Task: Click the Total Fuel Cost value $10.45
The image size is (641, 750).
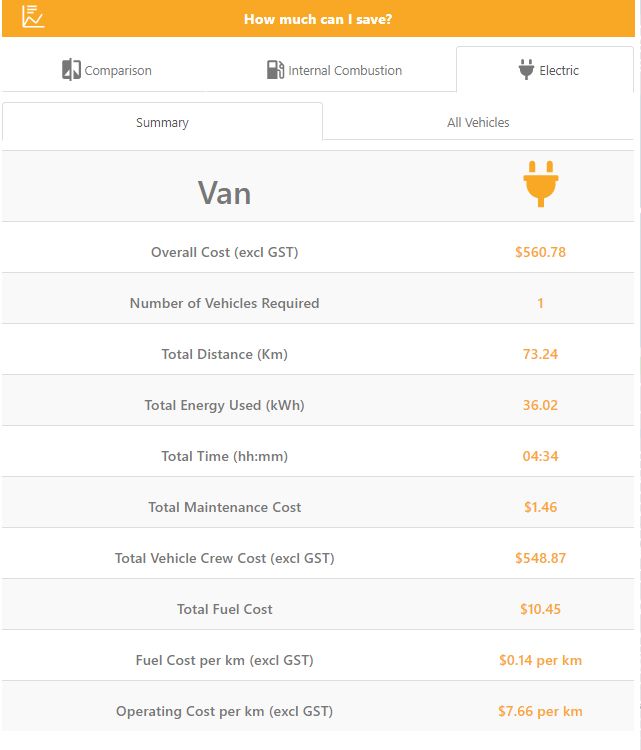Action: pyautogui.click(x=541, y=609)
